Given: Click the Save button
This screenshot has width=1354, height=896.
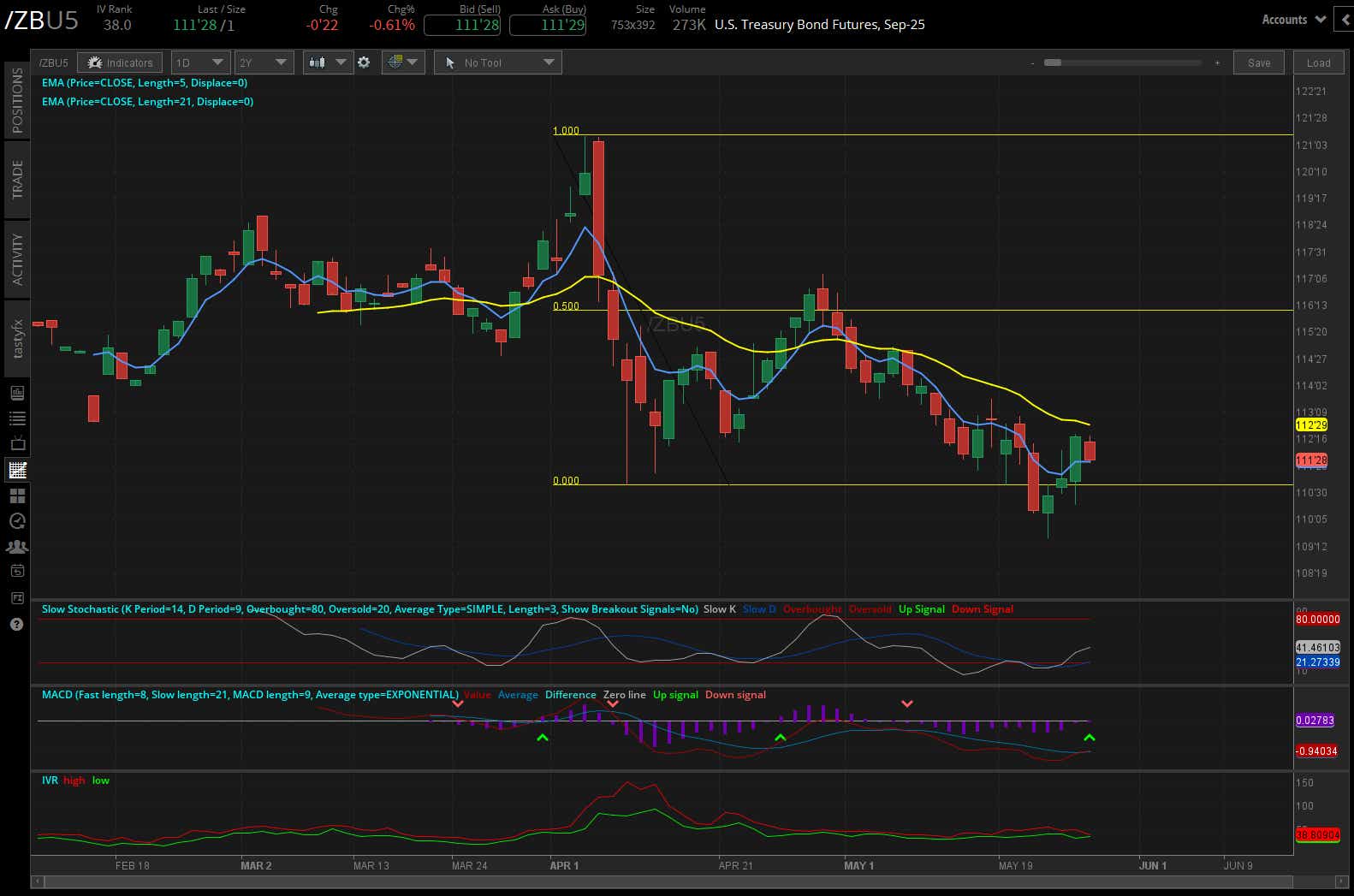Looking at the screenshot, I should [1259, 62].
